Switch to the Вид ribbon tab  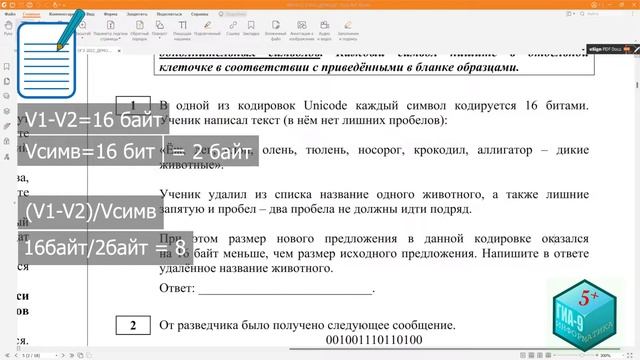pyautogui.click(x=91, y=14)
